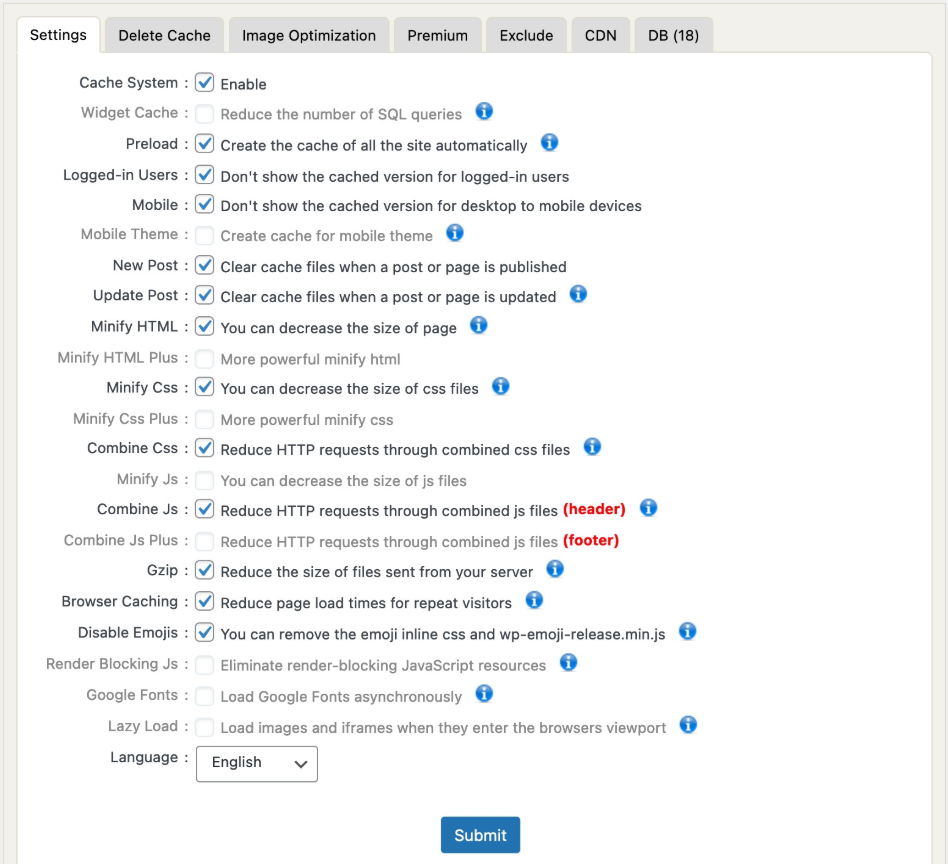Click the Lazy Load info icon

pos(688,725)
